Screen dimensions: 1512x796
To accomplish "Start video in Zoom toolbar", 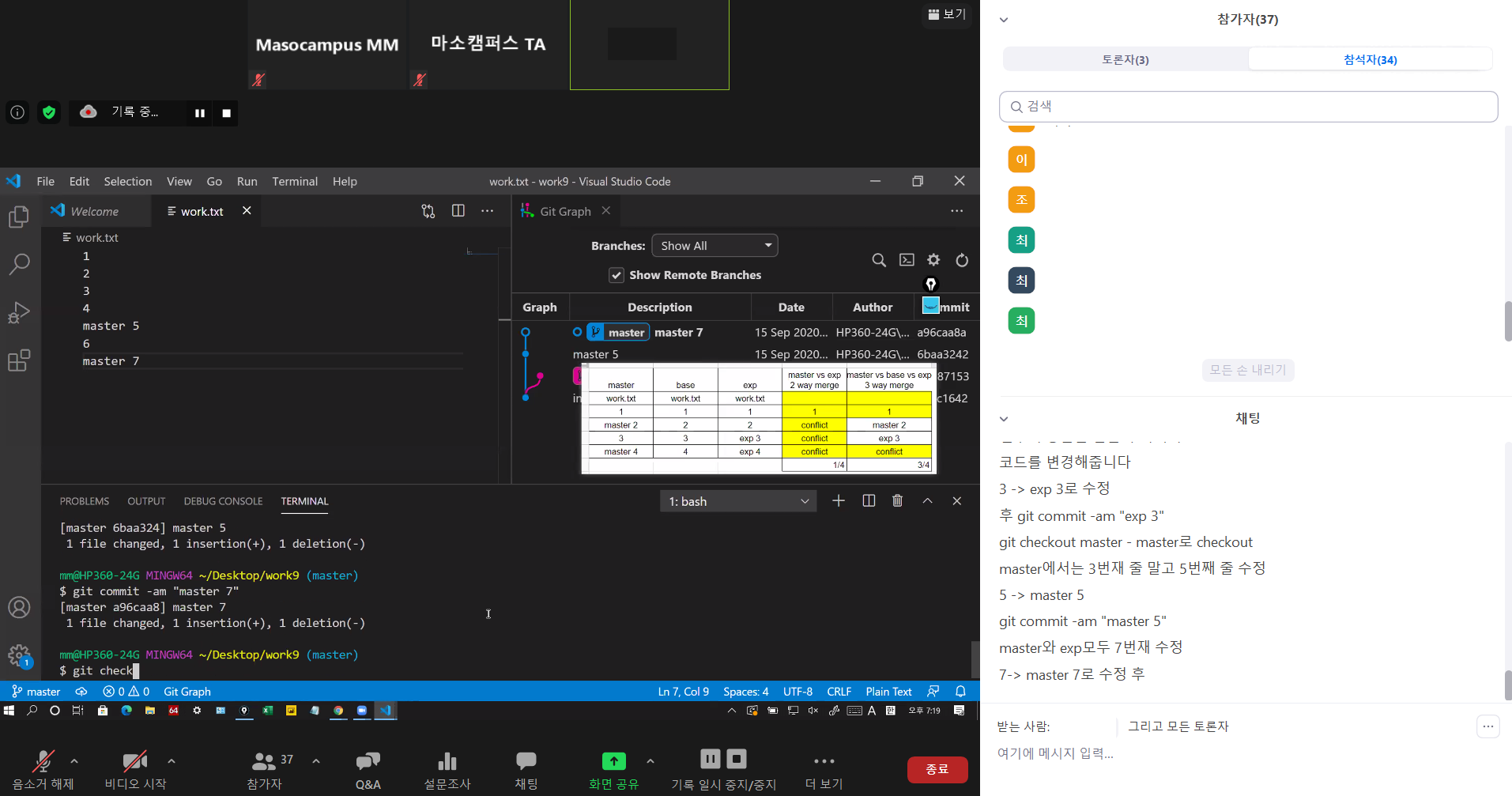I will [x=135, y=763].
